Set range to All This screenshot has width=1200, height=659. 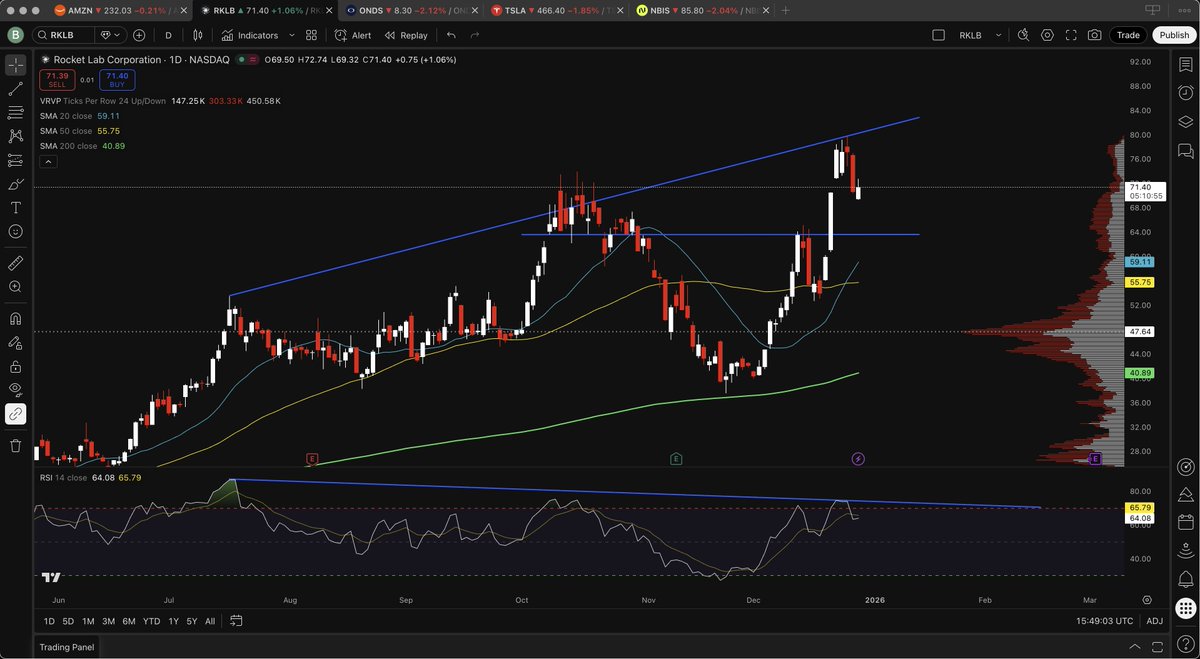pos(210,621)
